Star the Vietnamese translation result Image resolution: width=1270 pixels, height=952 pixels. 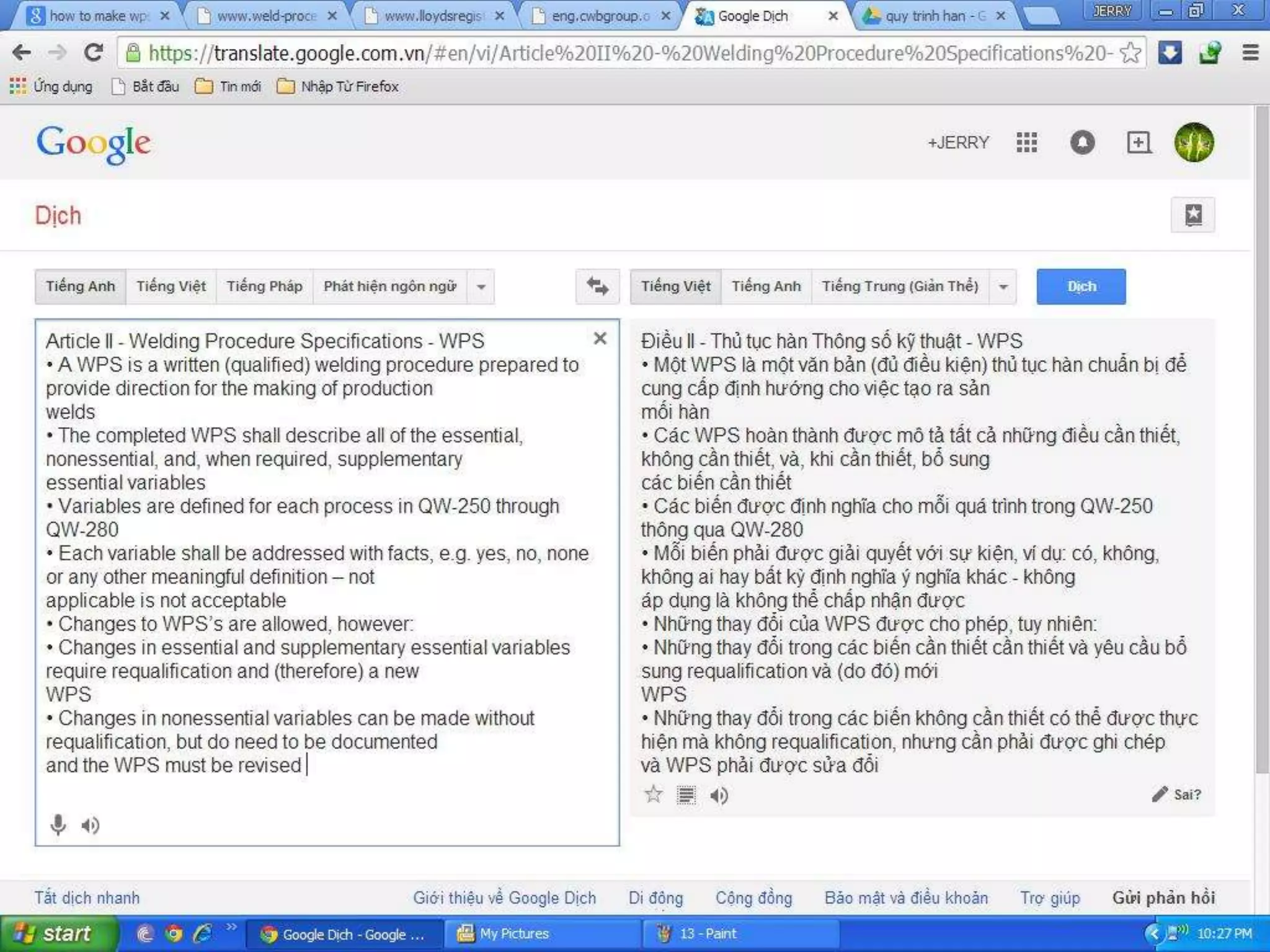(653, 795)
